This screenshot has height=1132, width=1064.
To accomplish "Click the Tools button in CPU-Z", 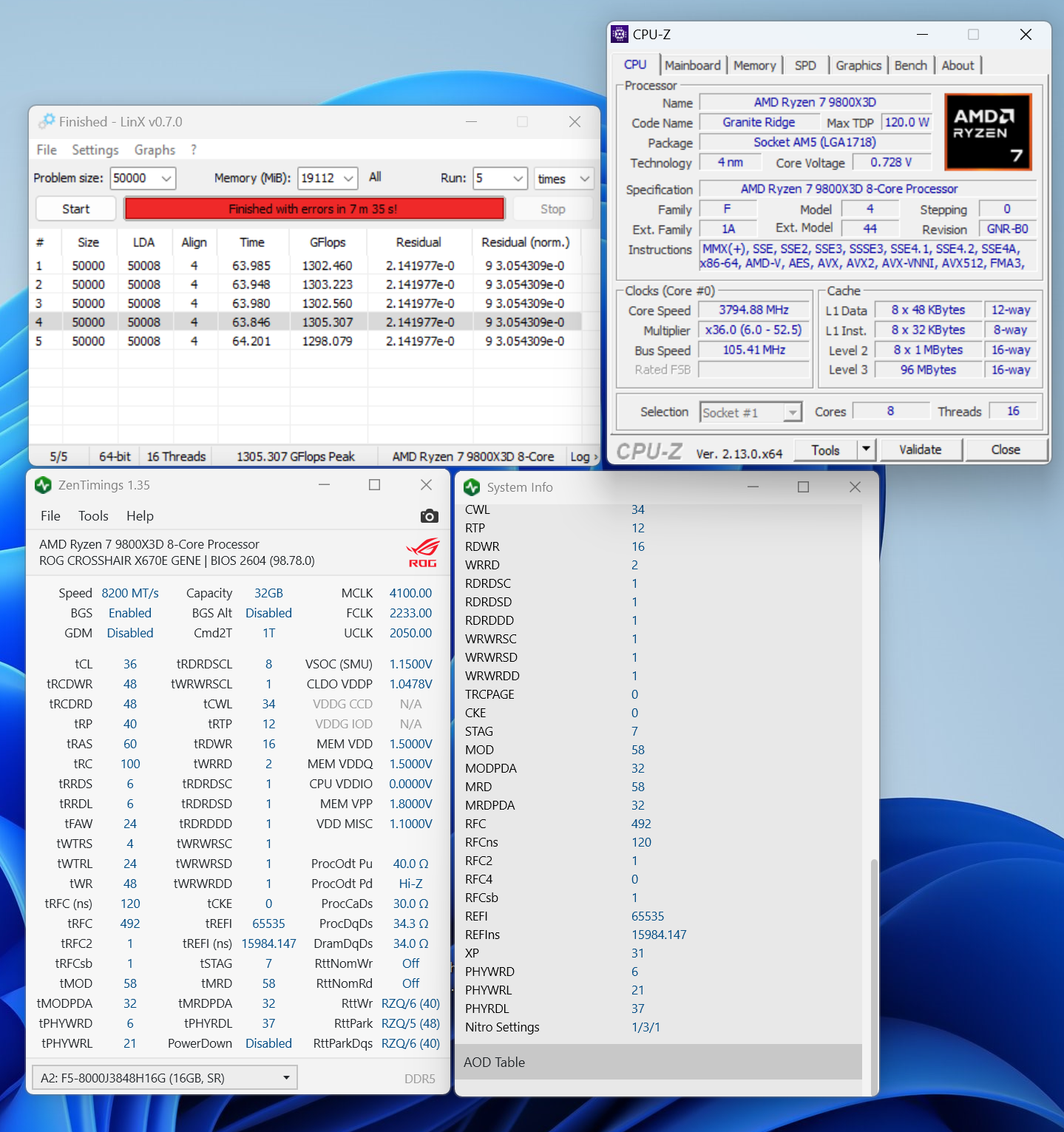I will coord(825,450).
